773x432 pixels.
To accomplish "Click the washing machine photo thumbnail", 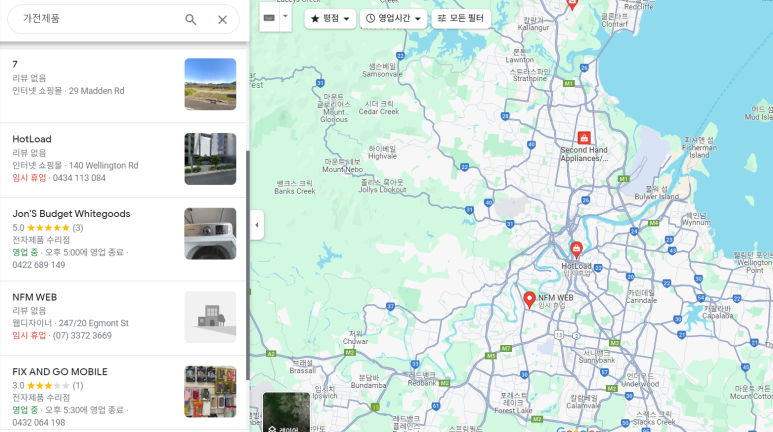I will (210, 233).
